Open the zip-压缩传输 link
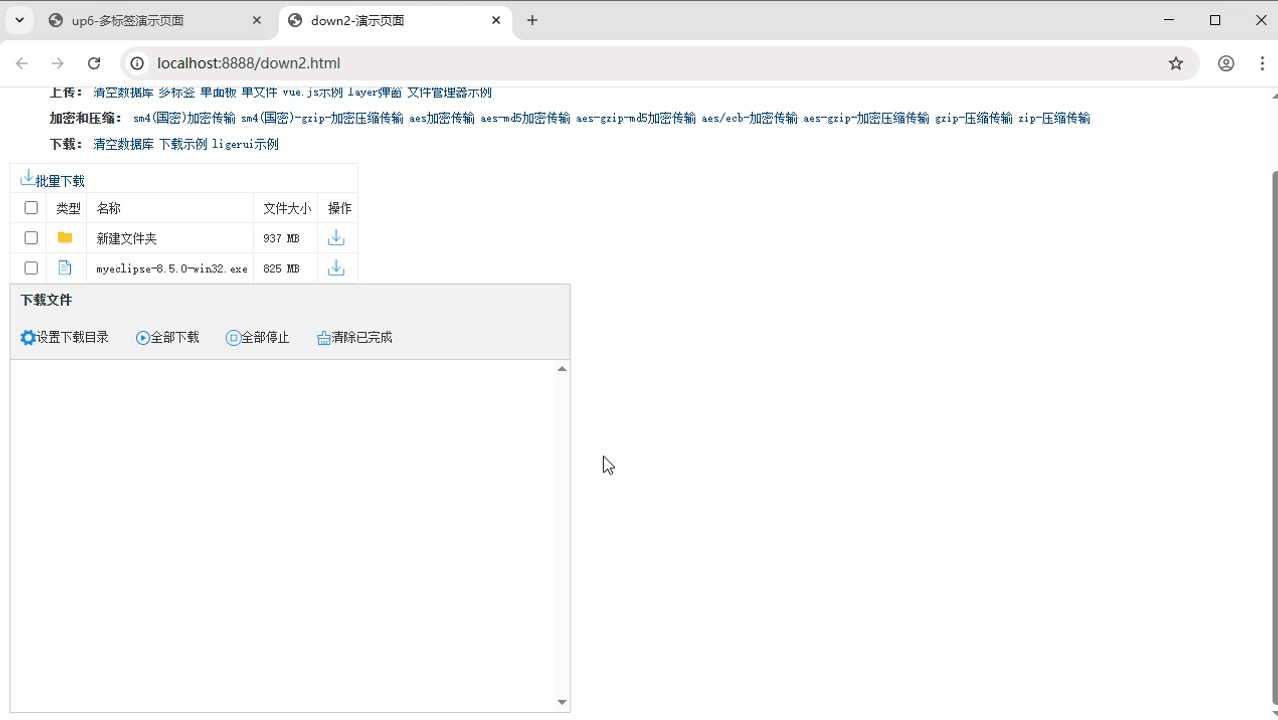1278x720 pixels. point(1054,118)
